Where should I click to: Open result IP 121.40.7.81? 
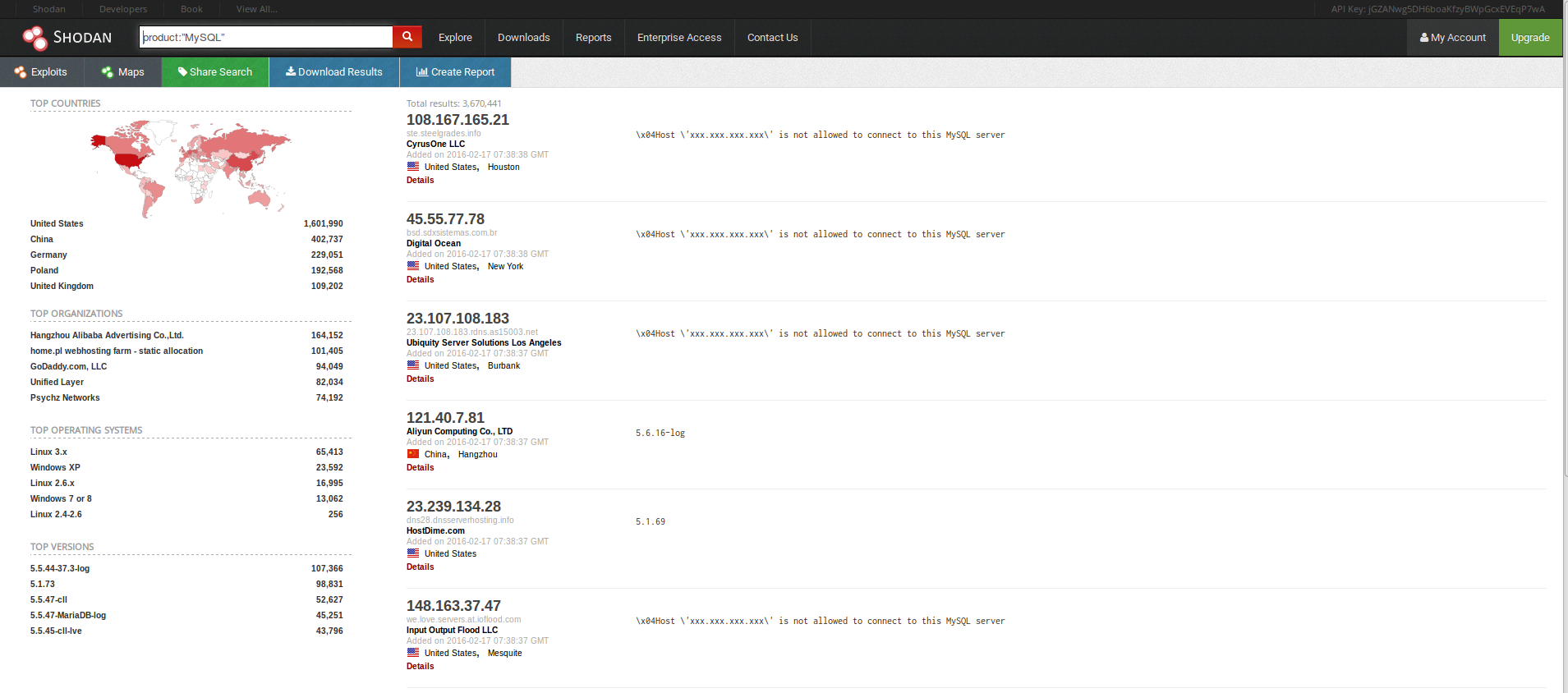pos(445,418)
